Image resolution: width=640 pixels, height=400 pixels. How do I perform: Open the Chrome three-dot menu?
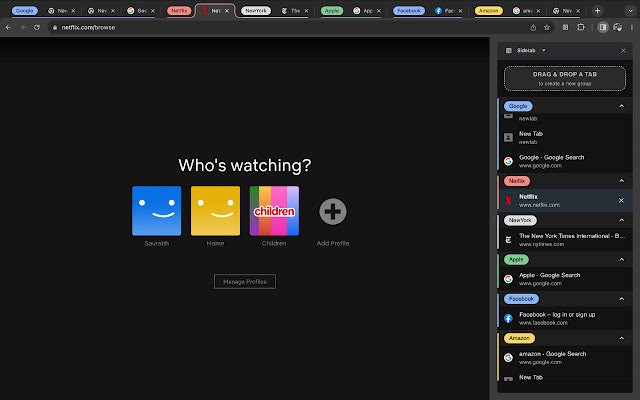pos(631,27)
